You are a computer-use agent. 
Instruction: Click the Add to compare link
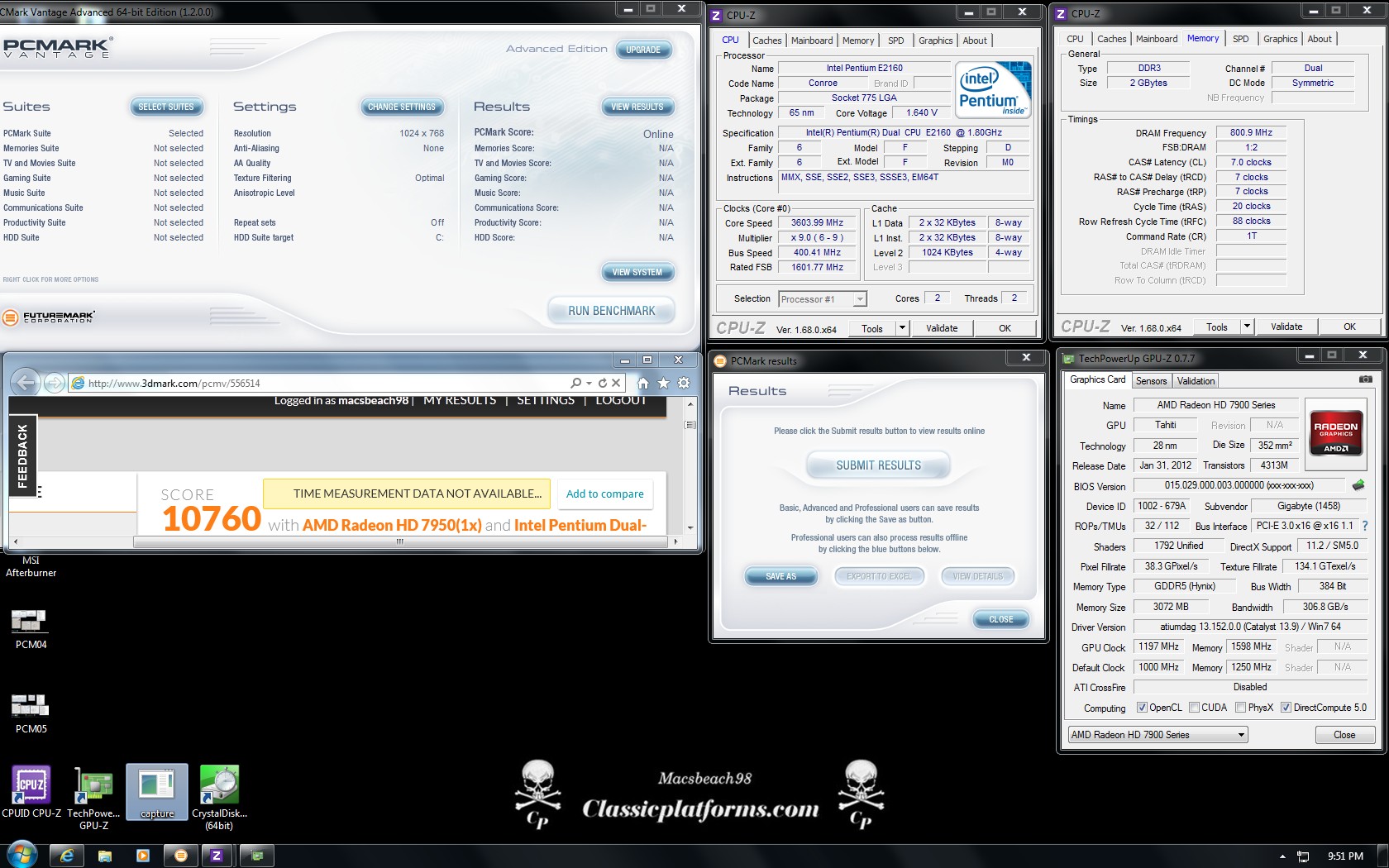point(604,494)
